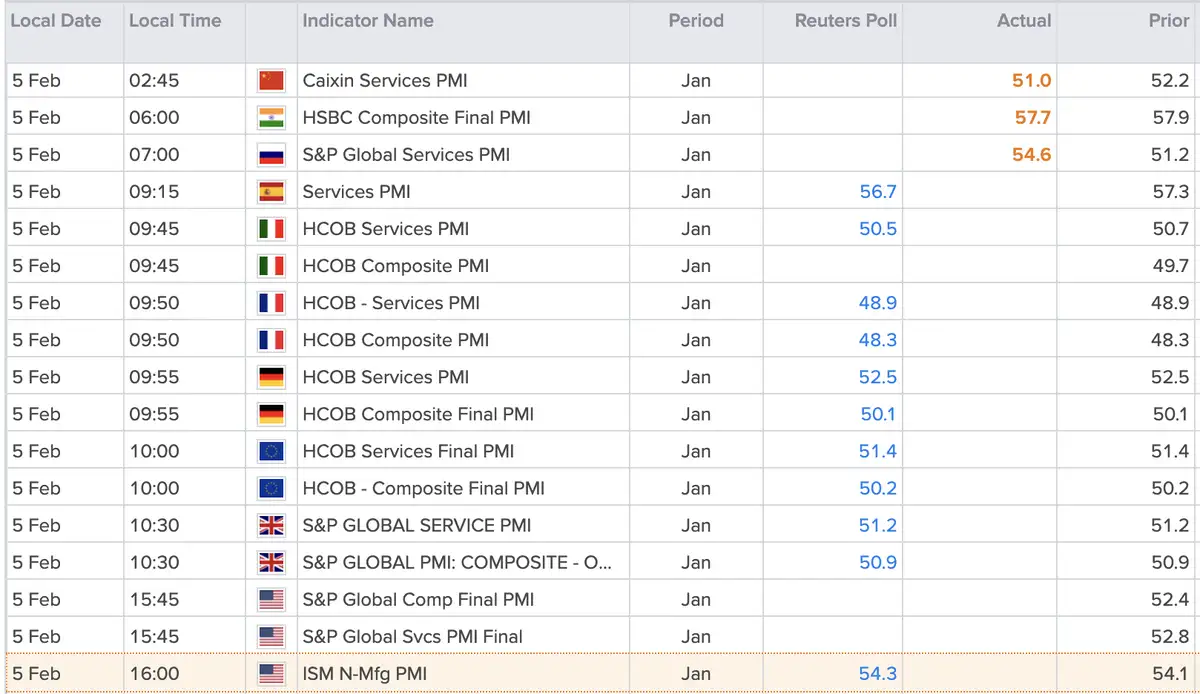The image size is (1200, 694).
Task: Click EU flag icon beside HCOB Services Final PMI
Action: 271,451
